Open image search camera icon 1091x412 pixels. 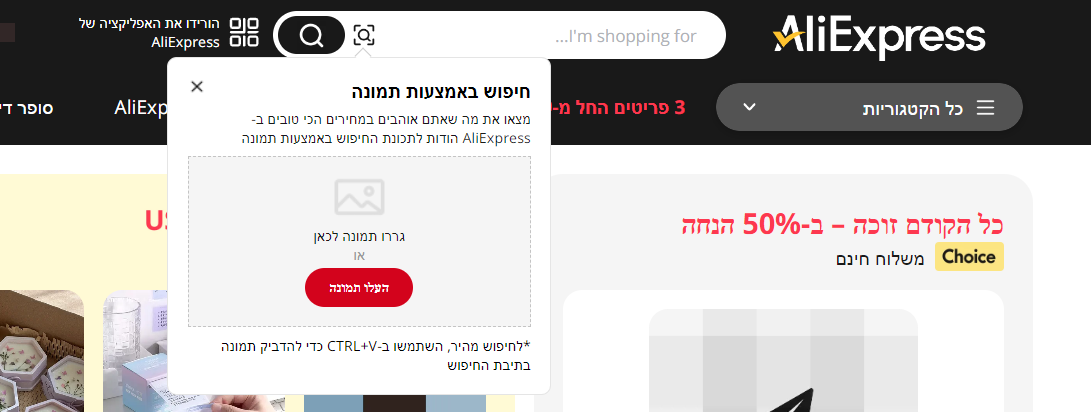pos(364,35)
